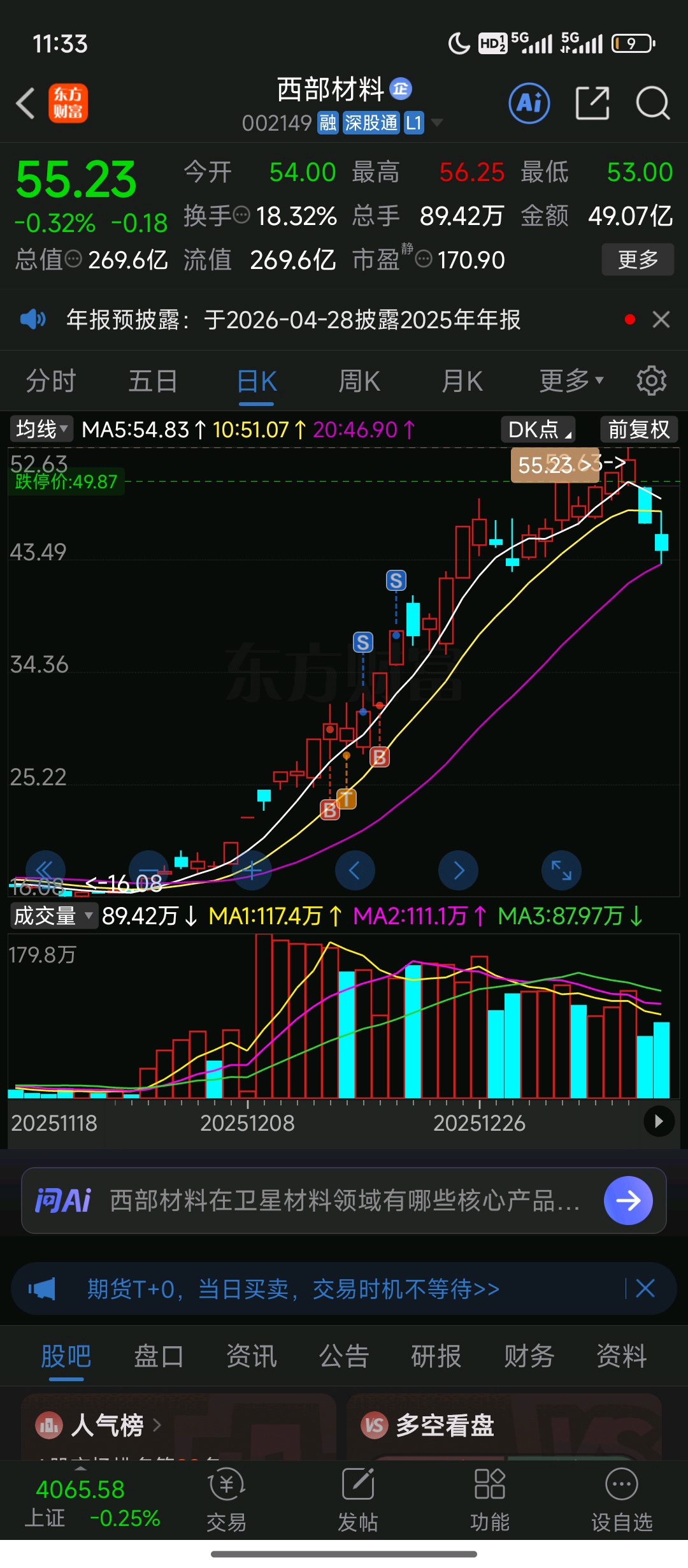This screenshot has width=688, height=1568.
Task: Expand 人气榜 chevron
Action: pyautogui.click(x=157, y=1425)
